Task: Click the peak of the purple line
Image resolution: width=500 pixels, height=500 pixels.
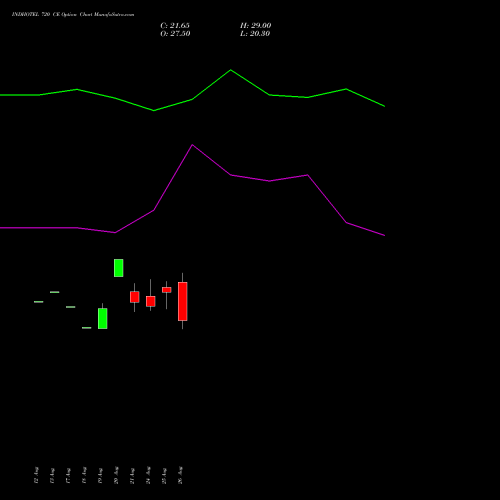Action: 192,145
